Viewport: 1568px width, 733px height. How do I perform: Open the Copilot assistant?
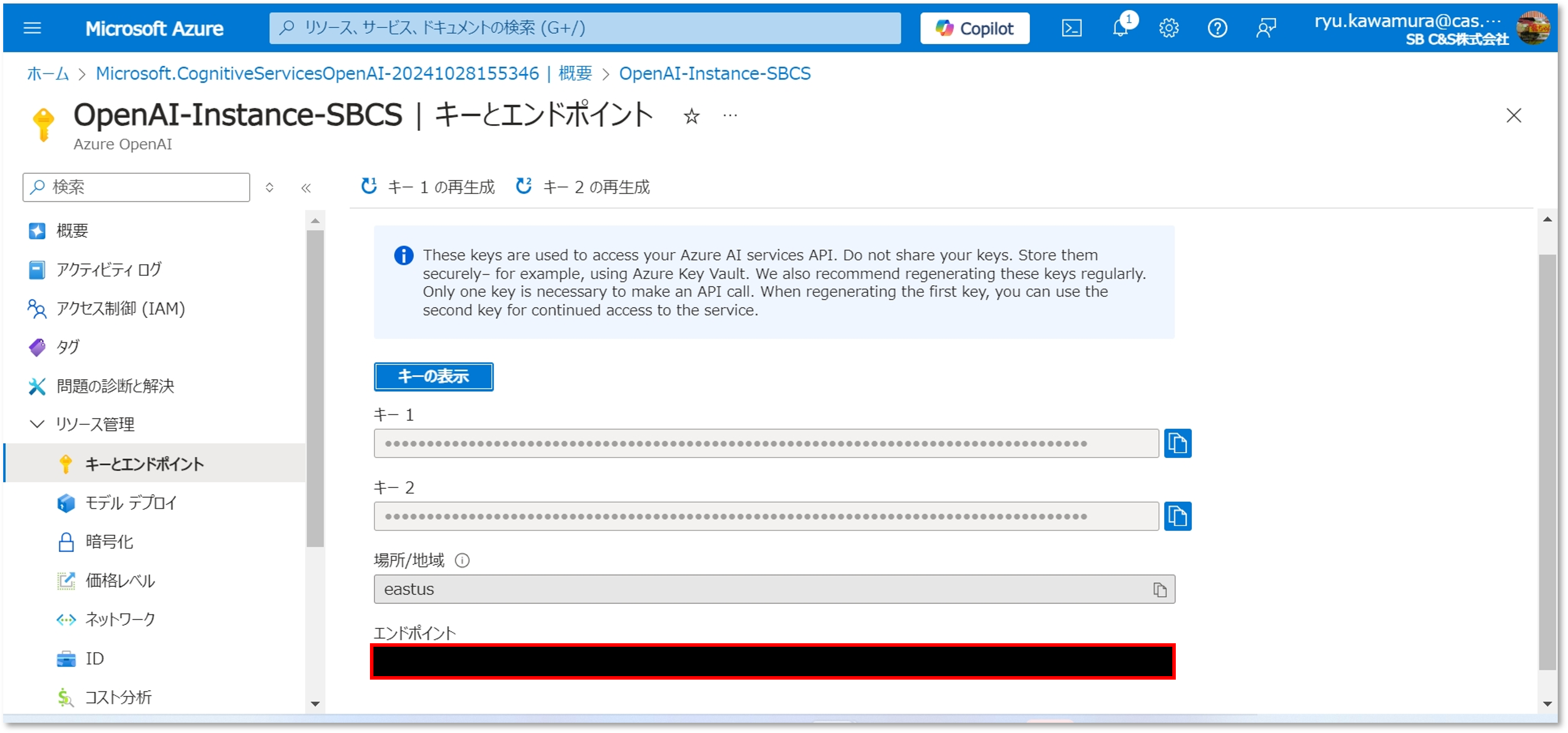(x=974, y=28)
